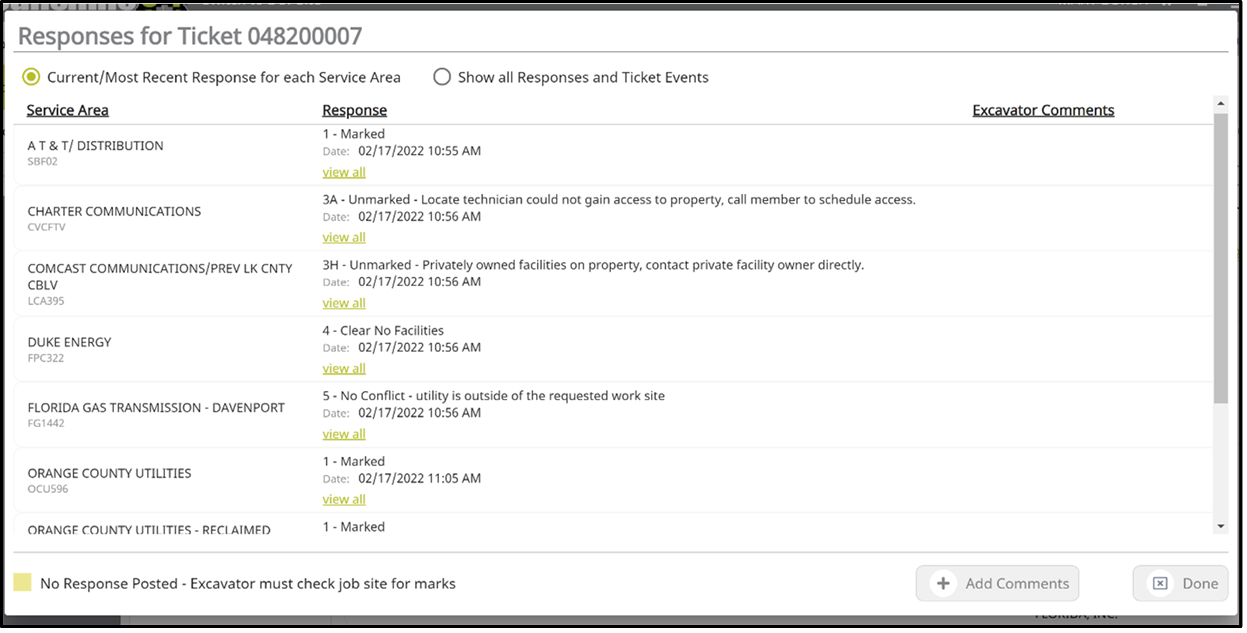Screen dimensions: 1247x633
Task: Click the FPC322 code
Action: click(45, 358)
